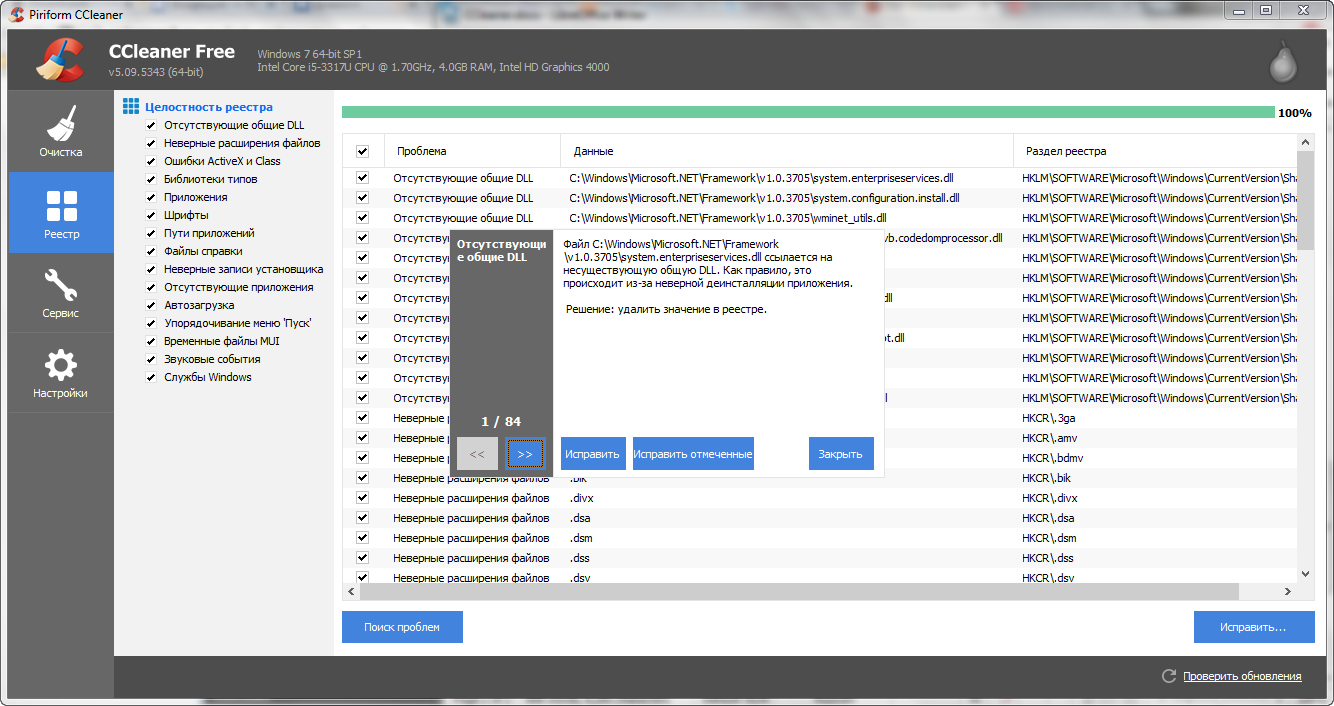Toggle Файлы справки checkbox
Screen dimensions: 1334x706
coord(151,251)
